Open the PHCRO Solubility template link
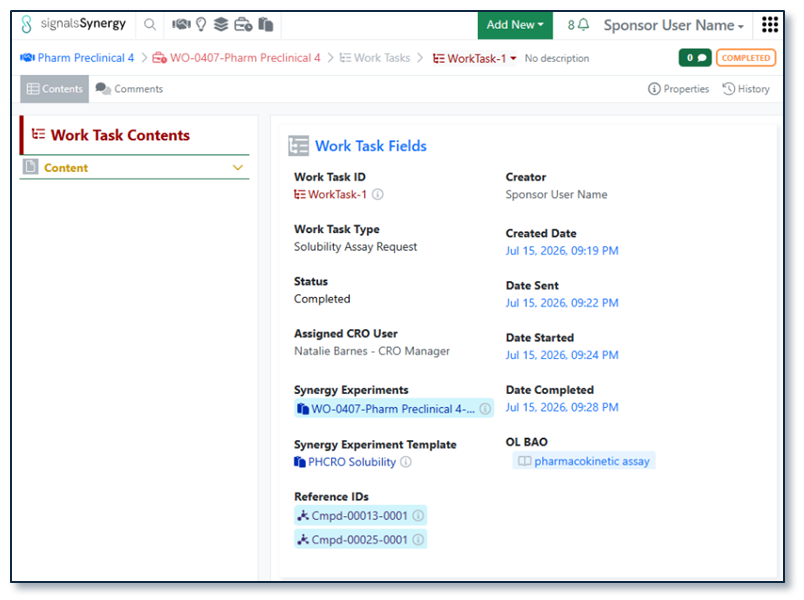 345,462
